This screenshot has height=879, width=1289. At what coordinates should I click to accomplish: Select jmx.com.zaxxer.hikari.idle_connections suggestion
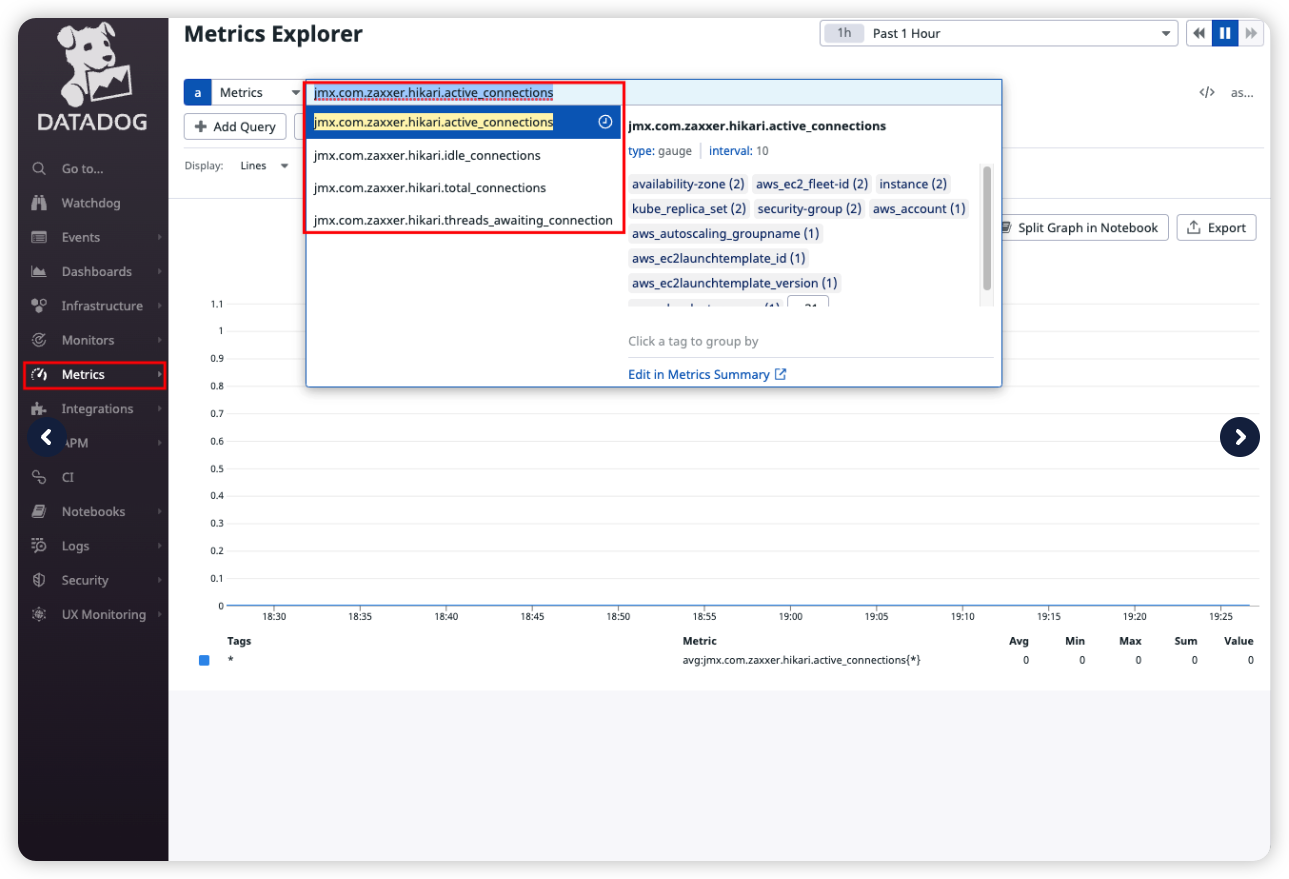coord(464,155)
